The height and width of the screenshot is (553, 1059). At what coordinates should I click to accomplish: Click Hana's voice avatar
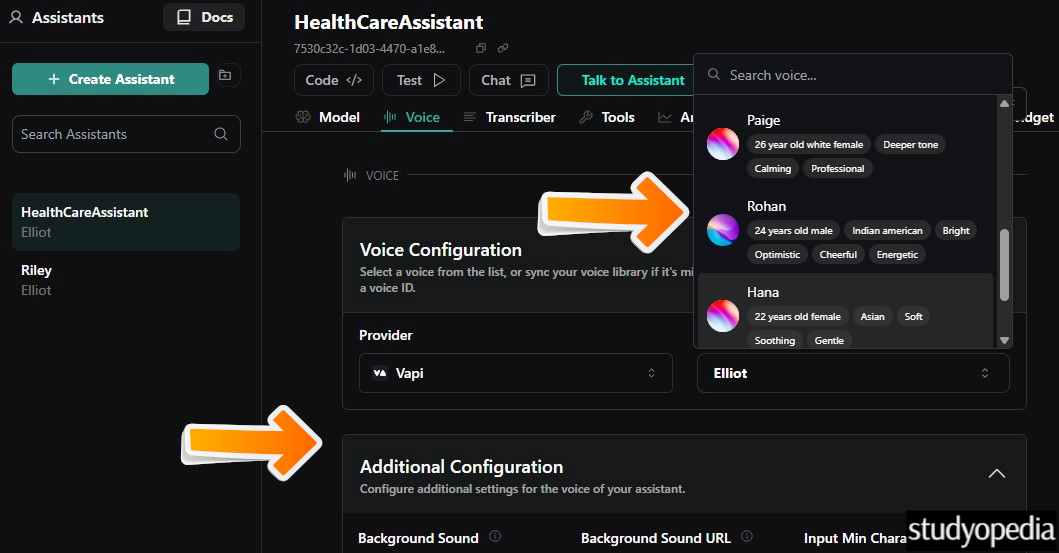point(723,316)
